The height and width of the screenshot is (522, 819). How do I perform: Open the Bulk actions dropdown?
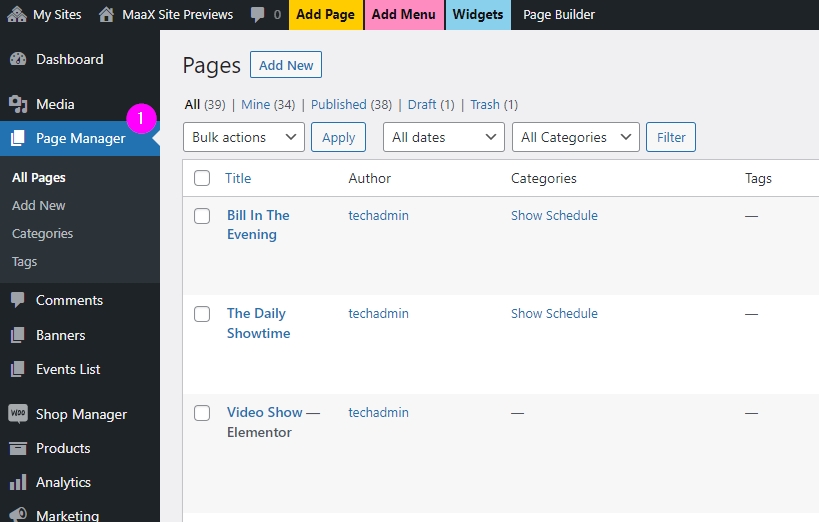pos(244,137)
